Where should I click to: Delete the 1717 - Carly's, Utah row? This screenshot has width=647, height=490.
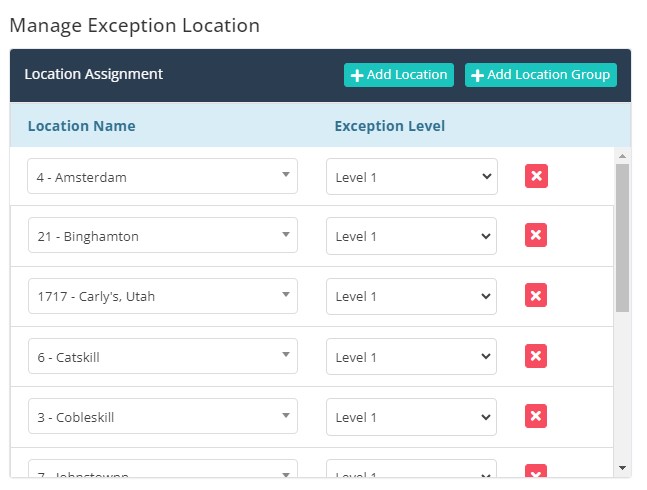pos(536,295)
